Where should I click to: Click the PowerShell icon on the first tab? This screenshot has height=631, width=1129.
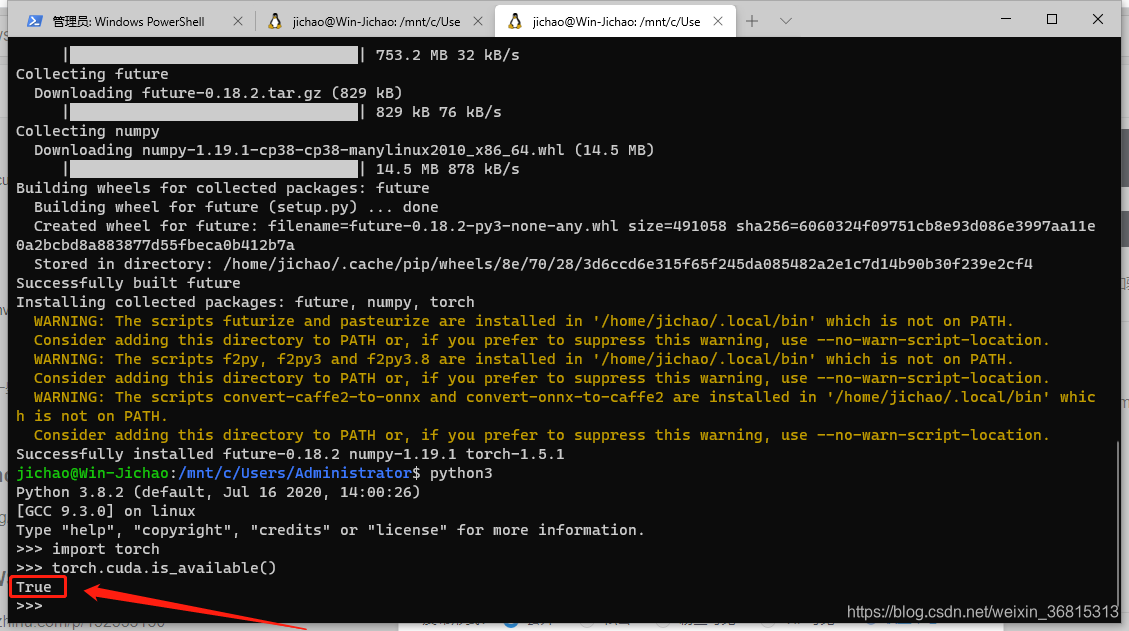[37, 20]
